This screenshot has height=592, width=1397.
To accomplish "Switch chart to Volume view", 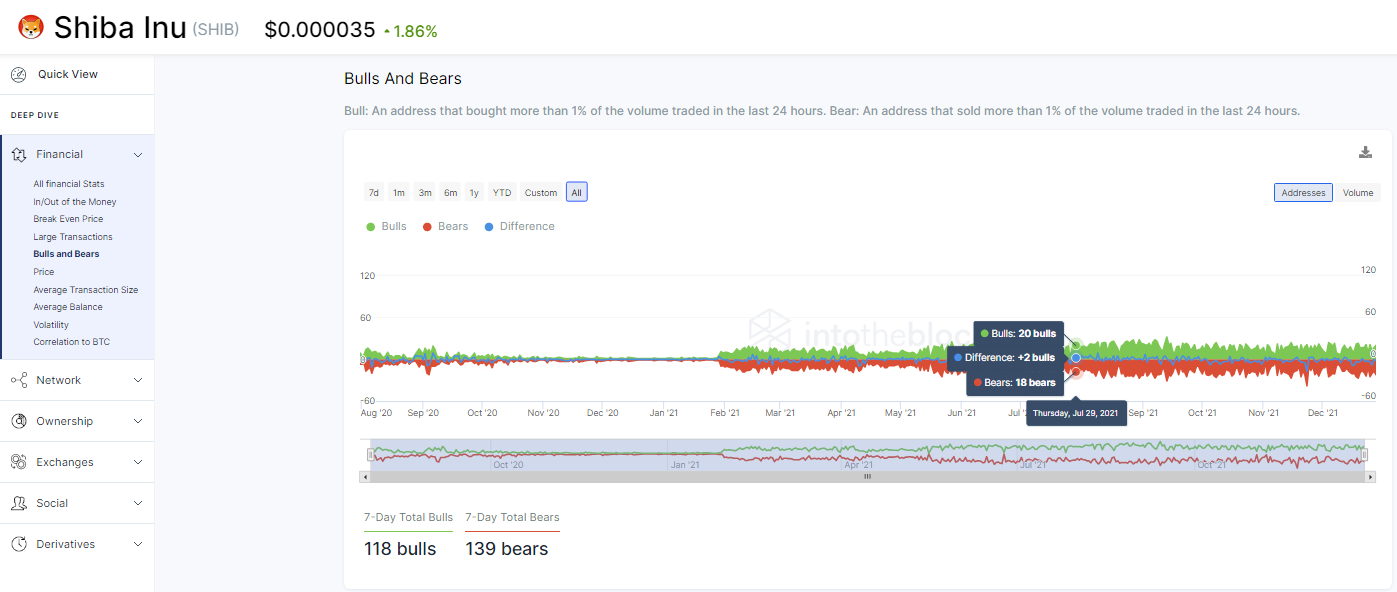I will point(1358,193).
